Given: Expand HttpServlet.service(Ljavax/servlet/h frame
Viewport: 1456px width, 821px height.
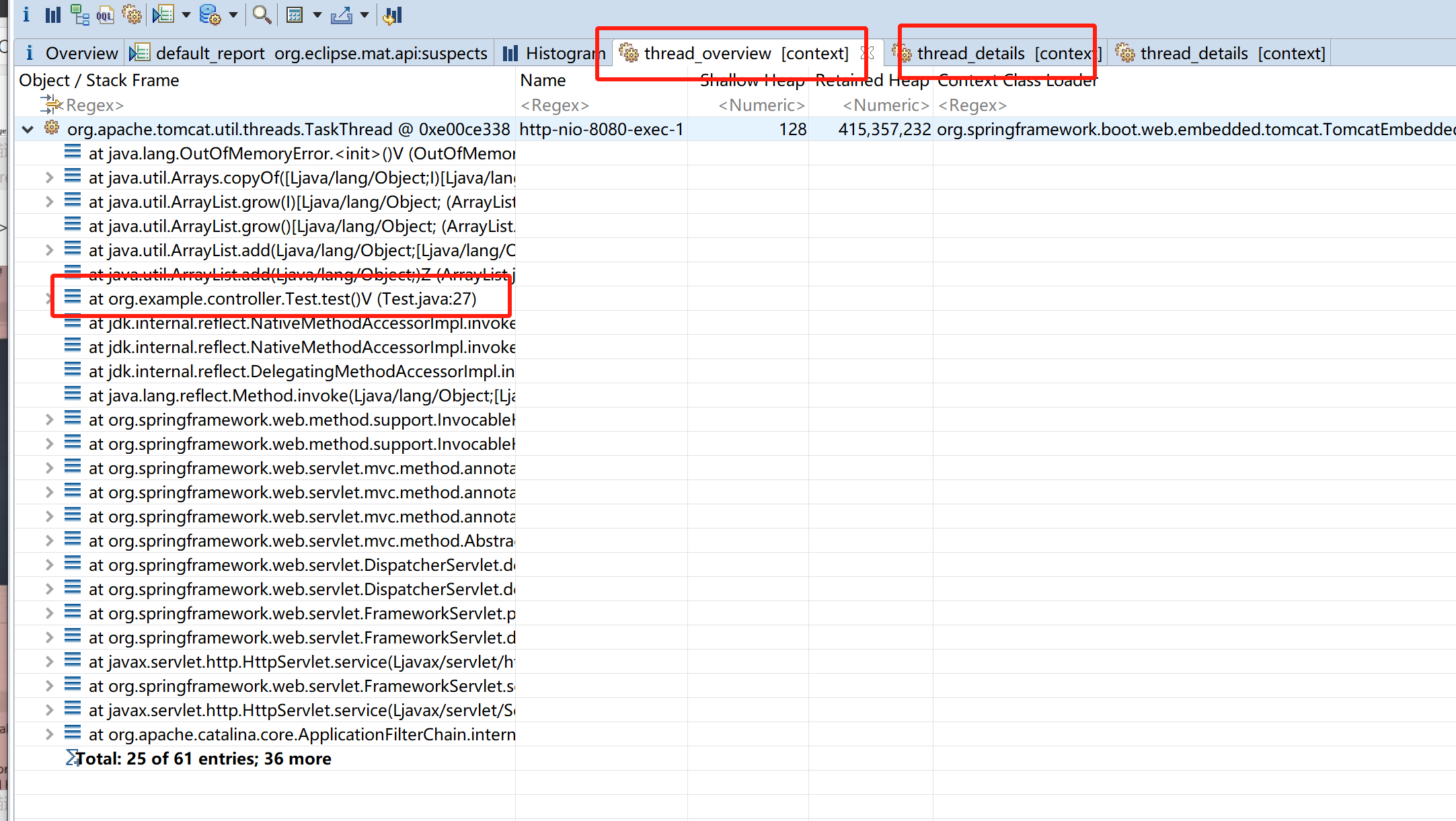Looking at the screenshot, I should 49,662.
